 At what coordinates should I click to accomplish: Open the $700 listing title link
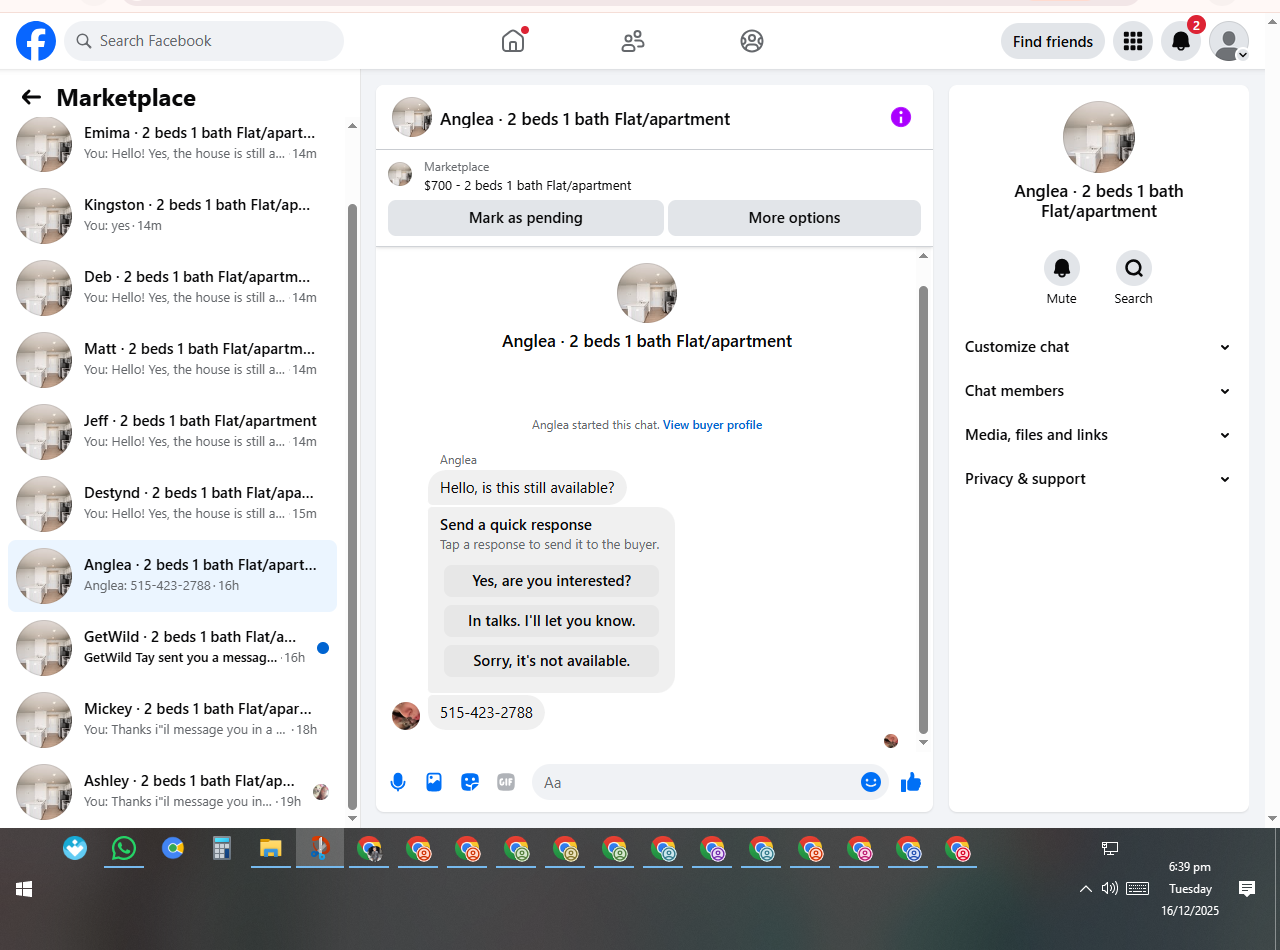click(528, 185)
